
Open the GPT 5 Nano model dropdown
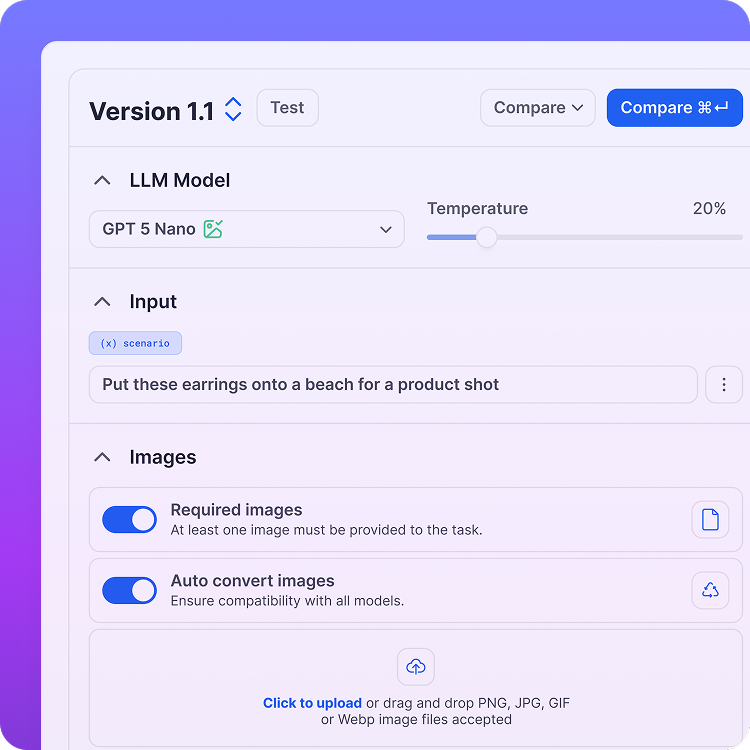247,229
